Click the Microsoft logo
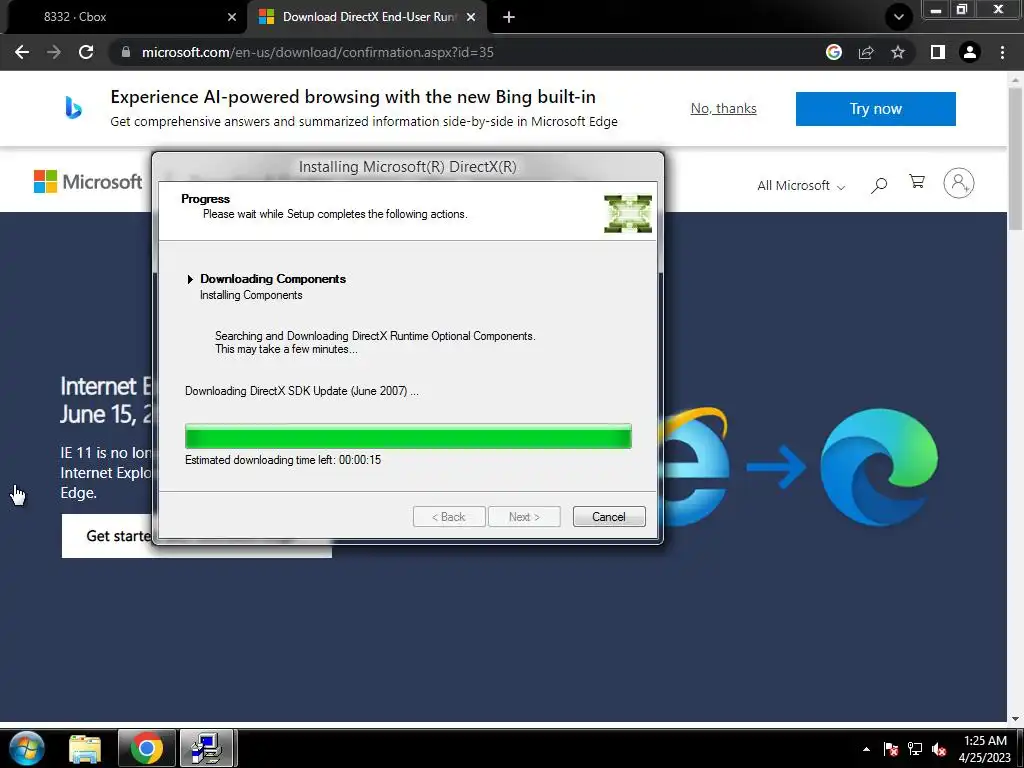 (88, 182)
